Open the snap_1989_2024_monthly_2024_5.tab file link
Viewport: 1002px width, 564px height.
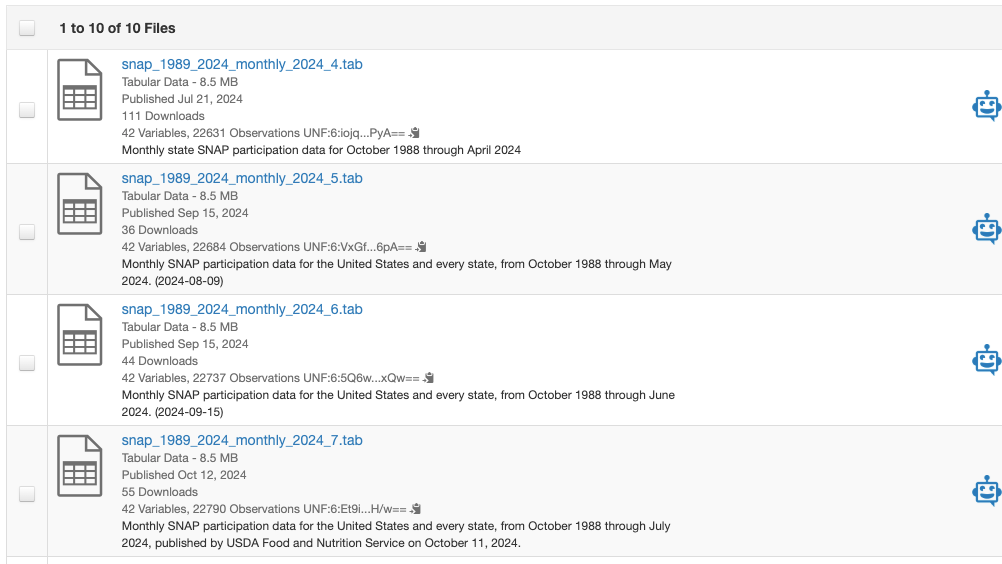(x=242, y=178)
